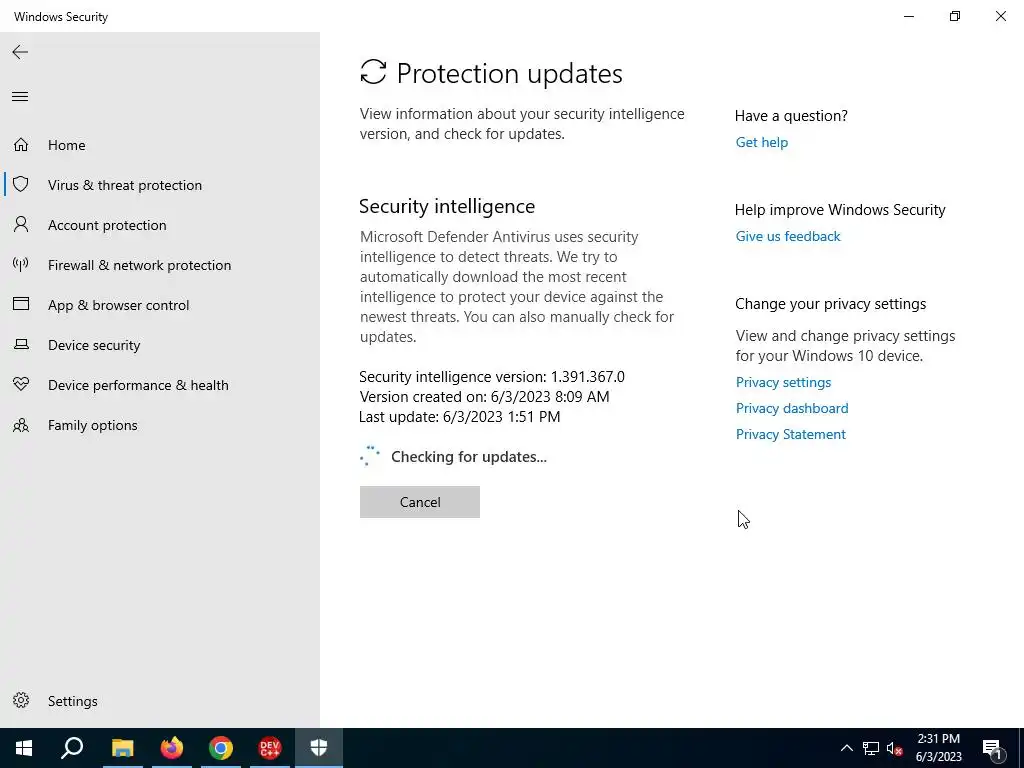The width and height of the screenshot is (1024, 768).
Task: Click Windows Security taskbar shield icon
Action: (x=319, y=748)
